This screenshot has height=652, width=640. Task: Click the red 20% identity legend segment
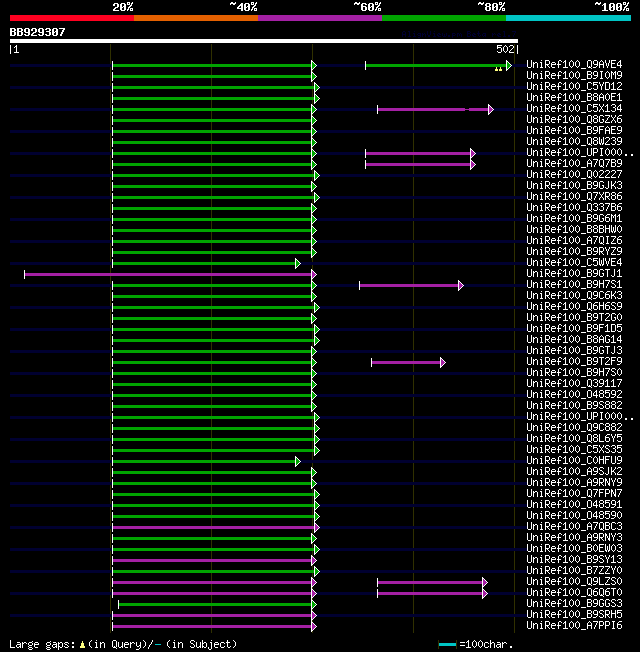pos(72,18)
